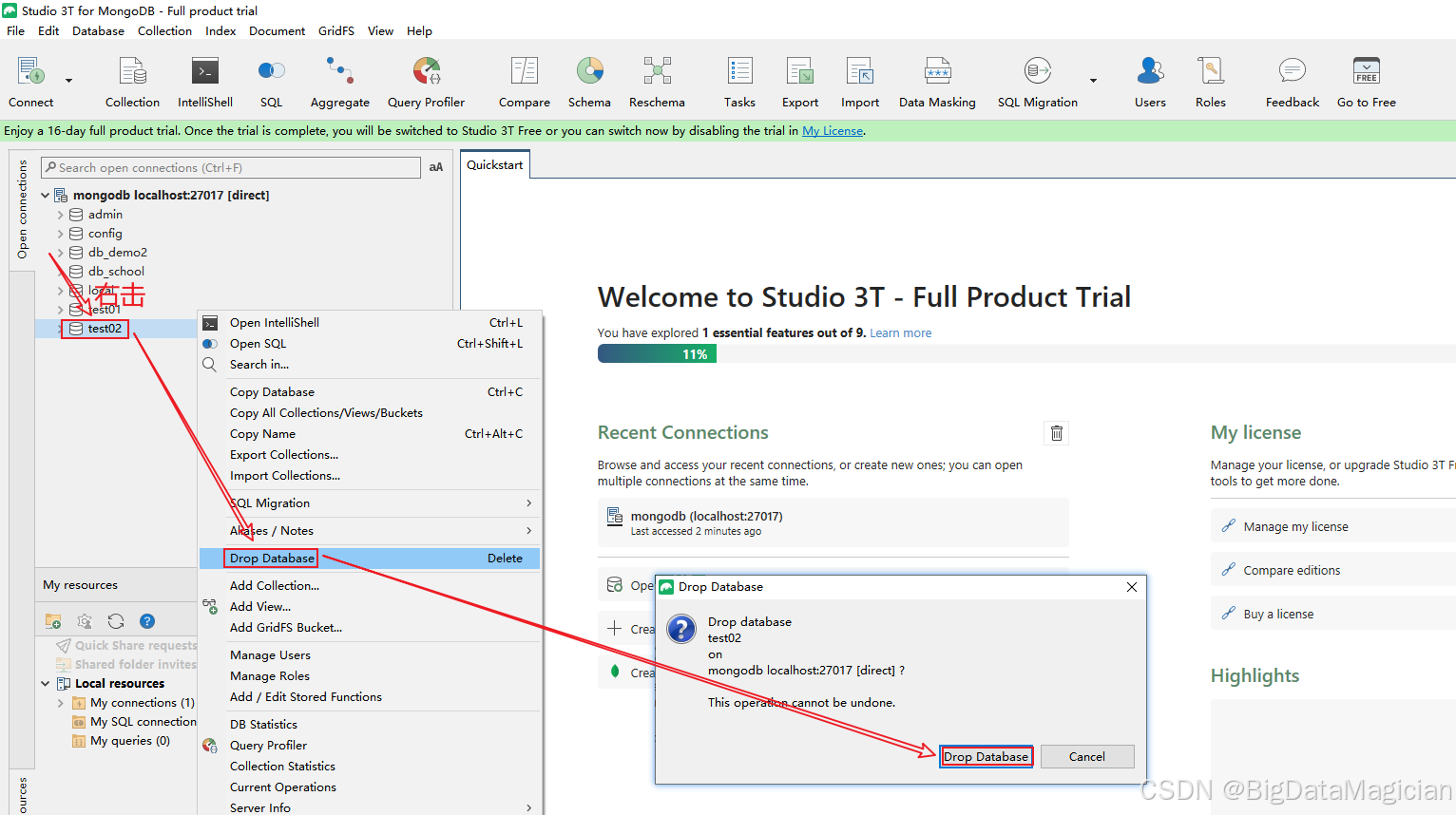Open the SQL Migration context submenu
The height and width of the screenshot is (815, 1456).
coord(370,503)
